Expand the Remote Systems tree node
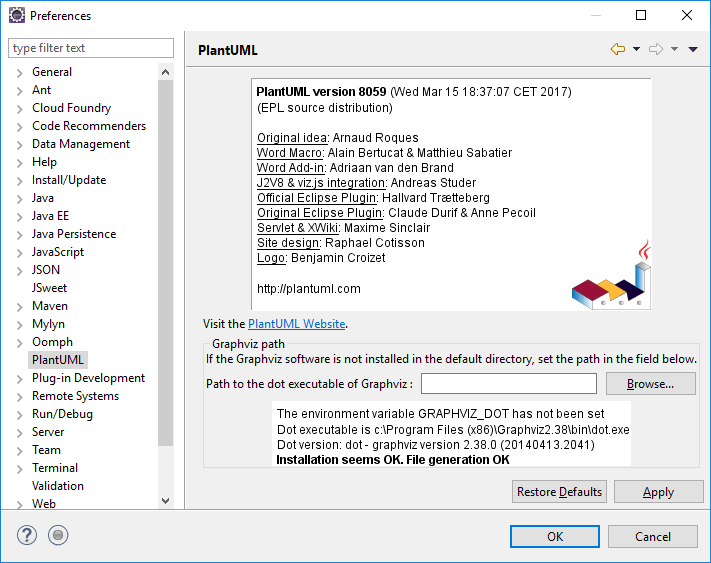The height and width of the screenshot is (563, 711). 19,397
